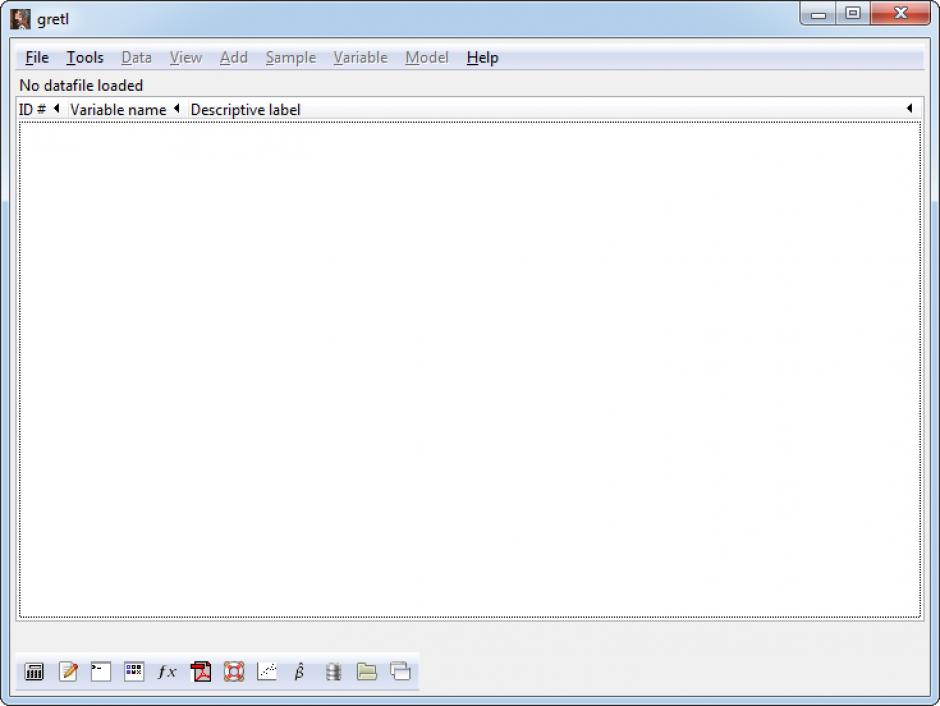Click the 'No datafile loaded' status text

(81, 85)
